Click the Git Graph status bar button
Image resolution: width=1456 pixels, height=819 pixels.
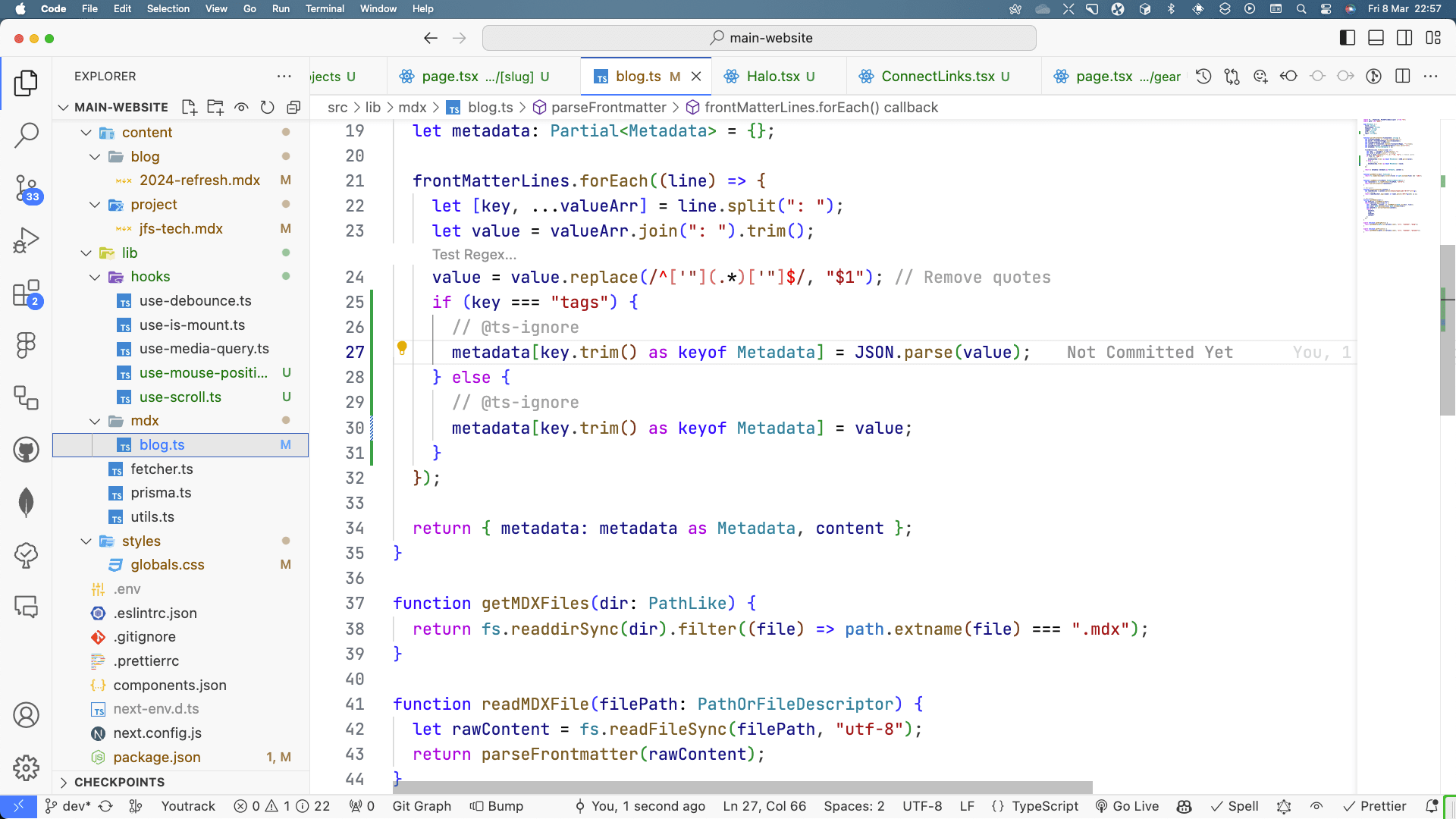[x=421, y=806]
